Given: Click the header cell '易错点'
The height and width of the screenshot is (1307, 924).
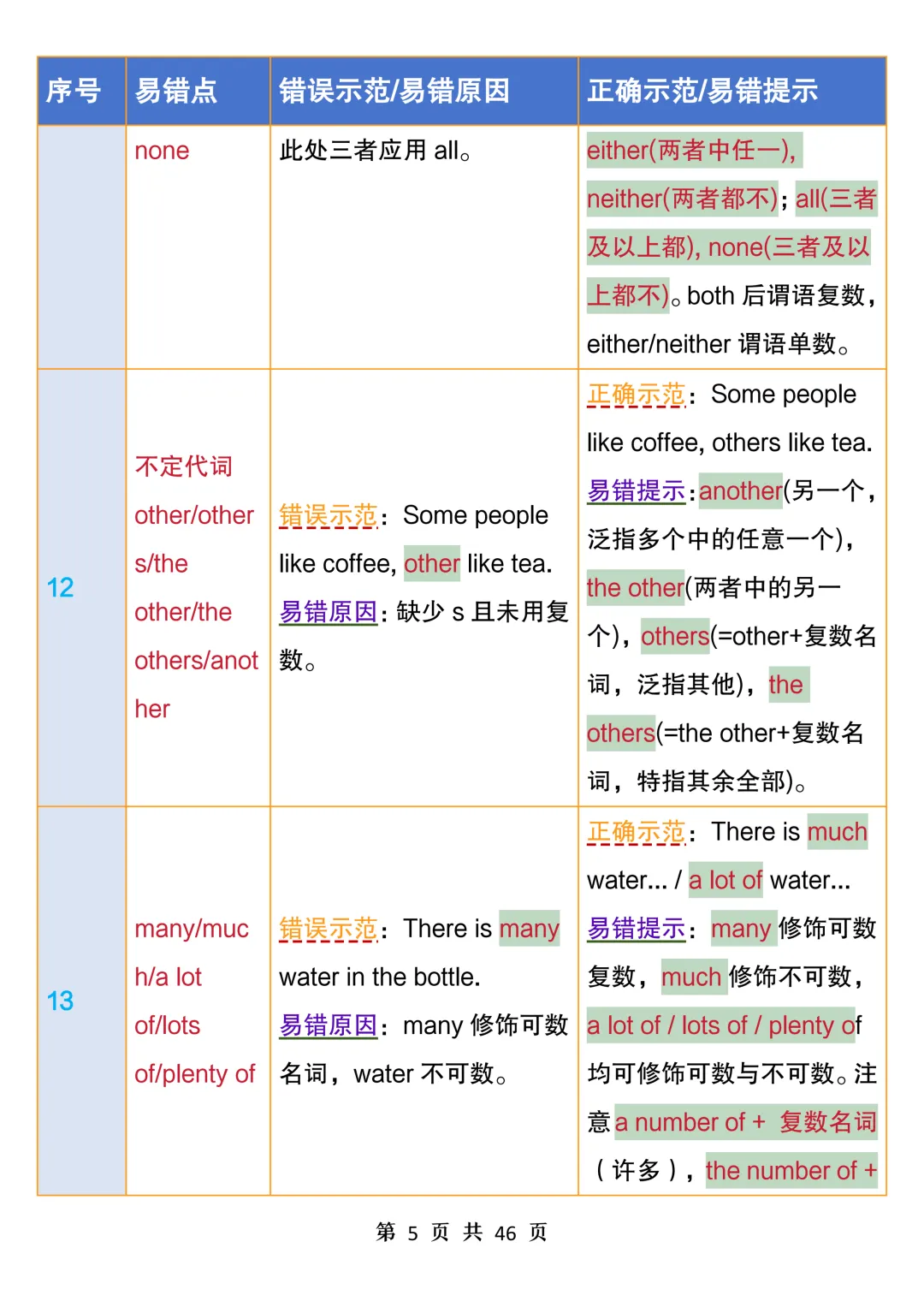Looking at the screenshot, I should [198, 91].
